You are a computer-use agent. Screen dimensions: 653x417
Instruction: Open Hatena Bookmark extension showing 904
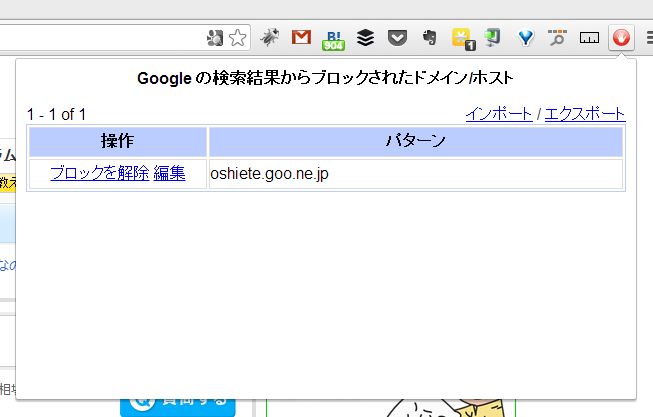[334, 40]
